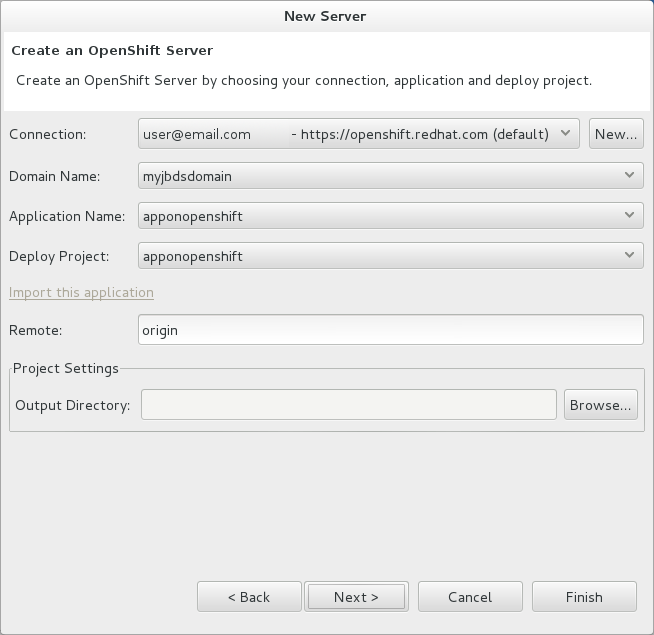
Task: Click the New... connection button
Action: pos(616,134)
